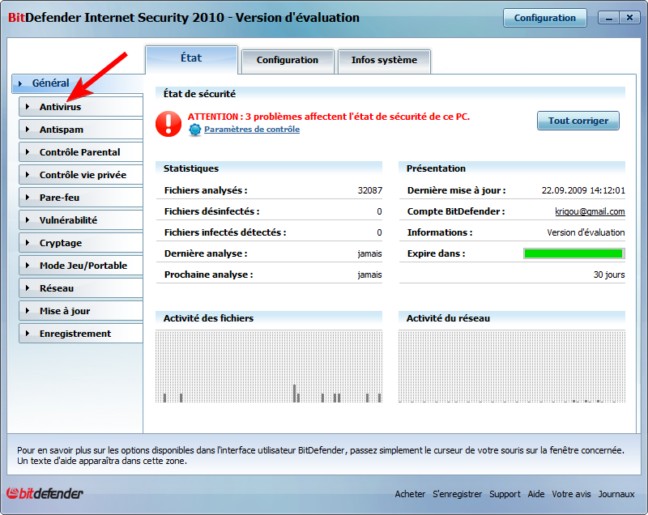648x515 pixels.
Task: Click the Activité des fichiers graph
Action: [x=269, y=366]
